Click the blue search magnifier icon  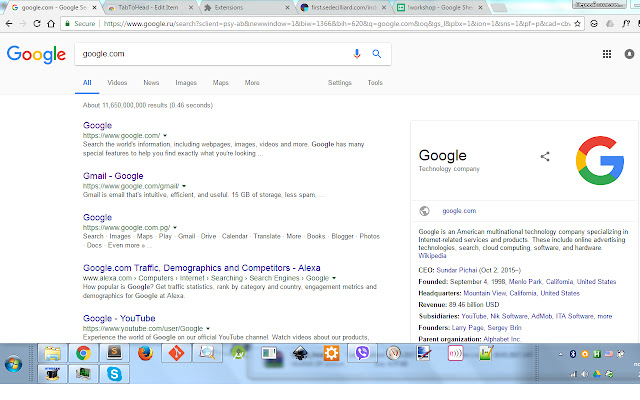tap(376, 53)
